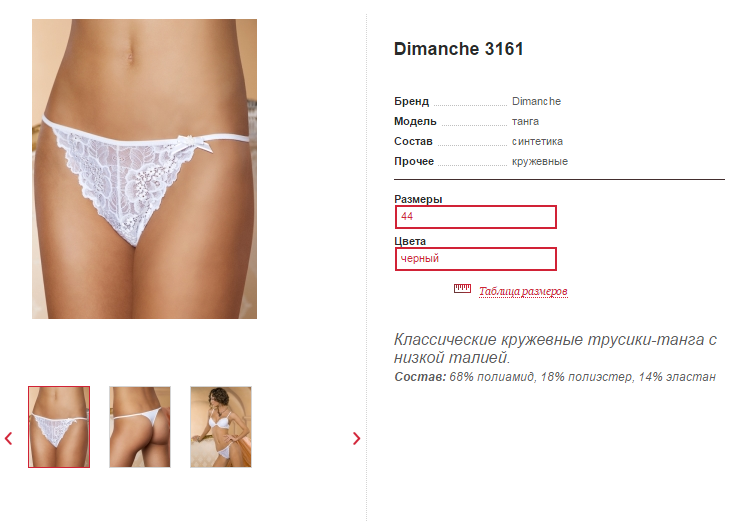Click the Цвета section label

pos(410,241)
